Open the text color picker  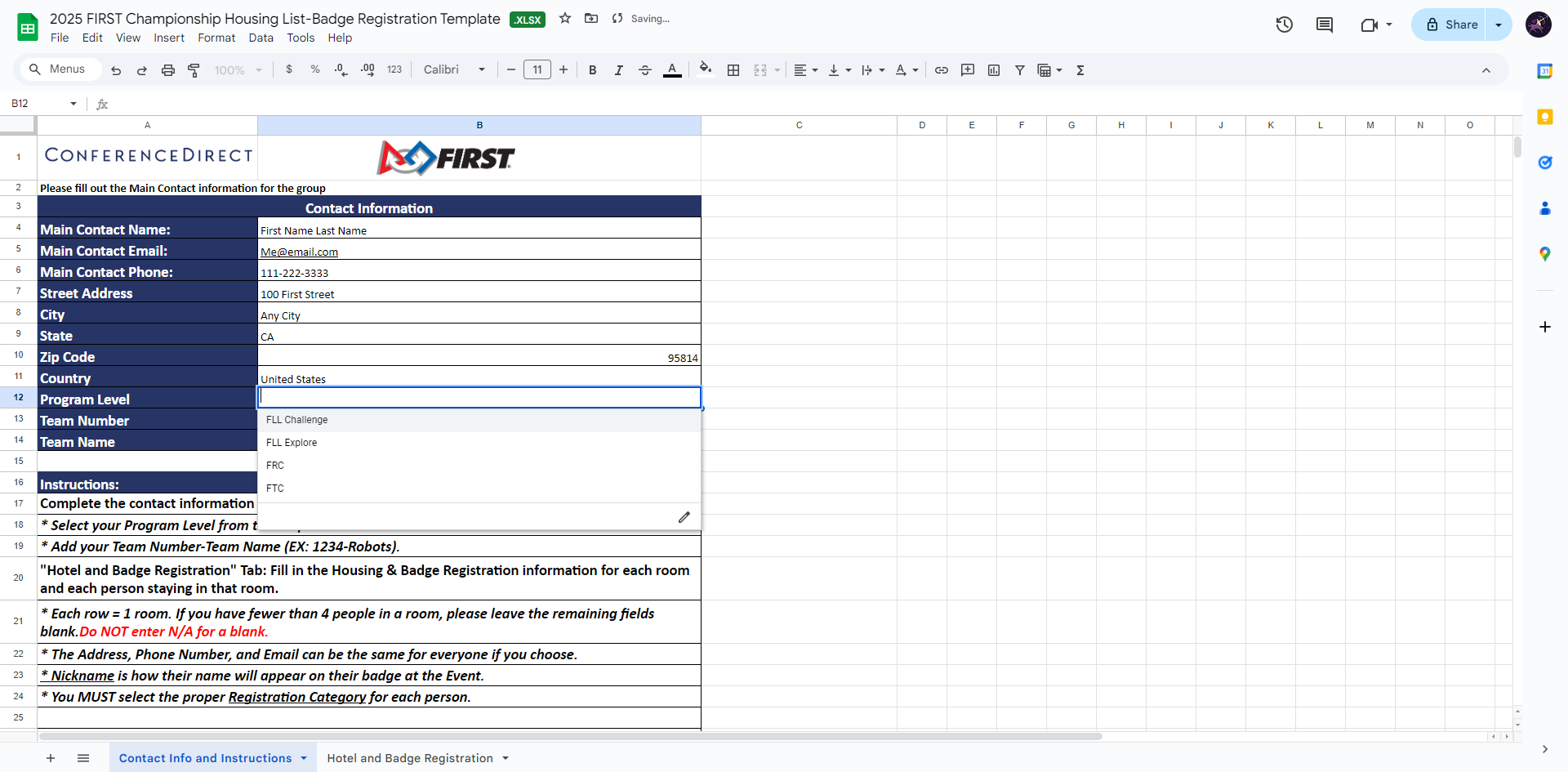tap(672, 70)
